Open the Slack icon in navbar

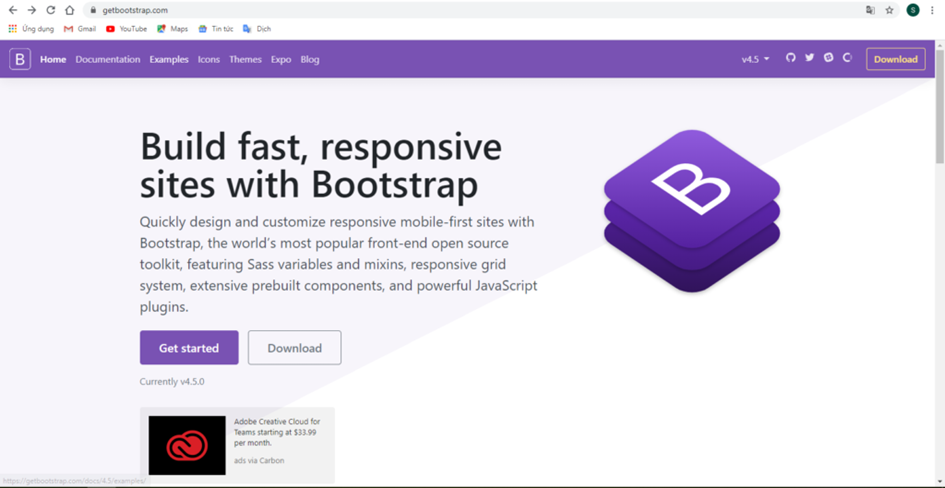pyautogui.click(x=829, y=58)
